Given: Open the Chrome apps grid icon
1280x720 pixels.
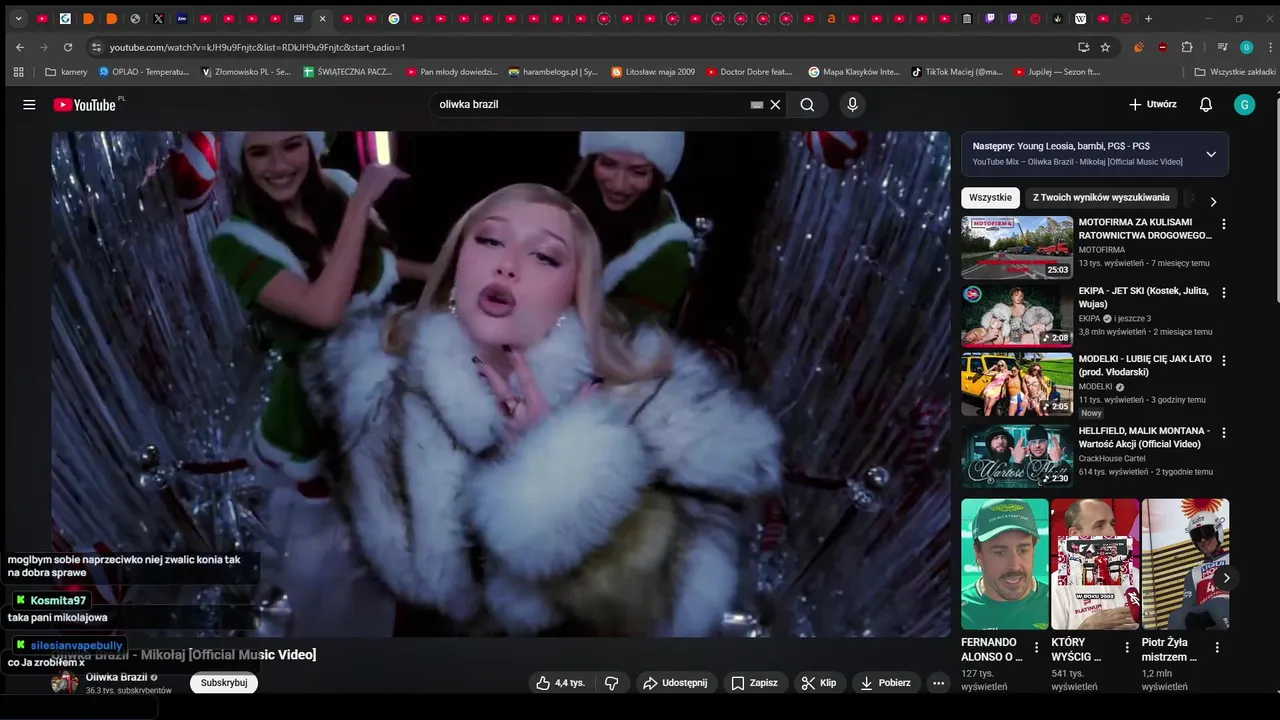Looking at the screenshot, I should pos(18,72).
